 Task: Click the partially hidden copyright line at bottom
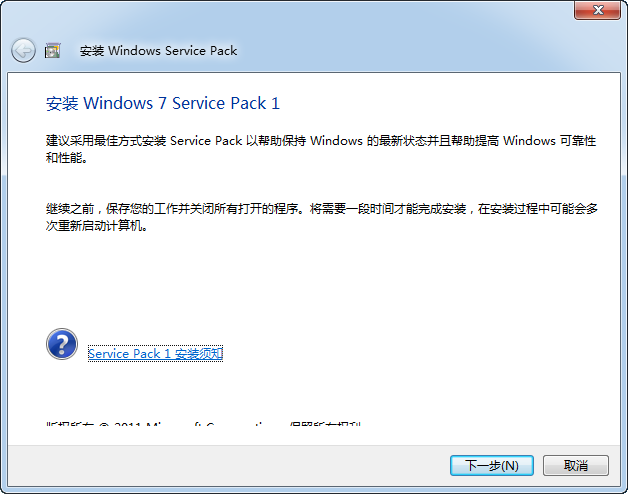tap(203, 423)
